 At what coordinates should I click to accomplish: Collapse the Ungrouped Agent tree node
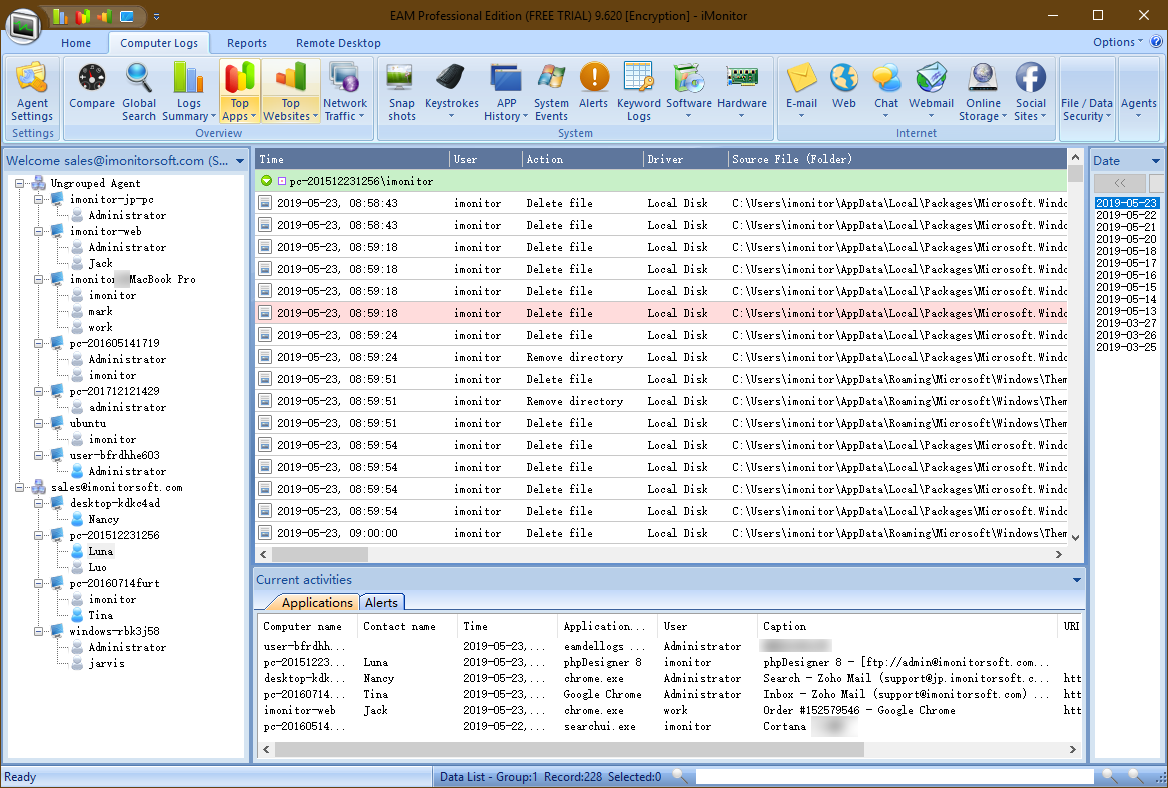pyautogui.click(x=20, y=183)
